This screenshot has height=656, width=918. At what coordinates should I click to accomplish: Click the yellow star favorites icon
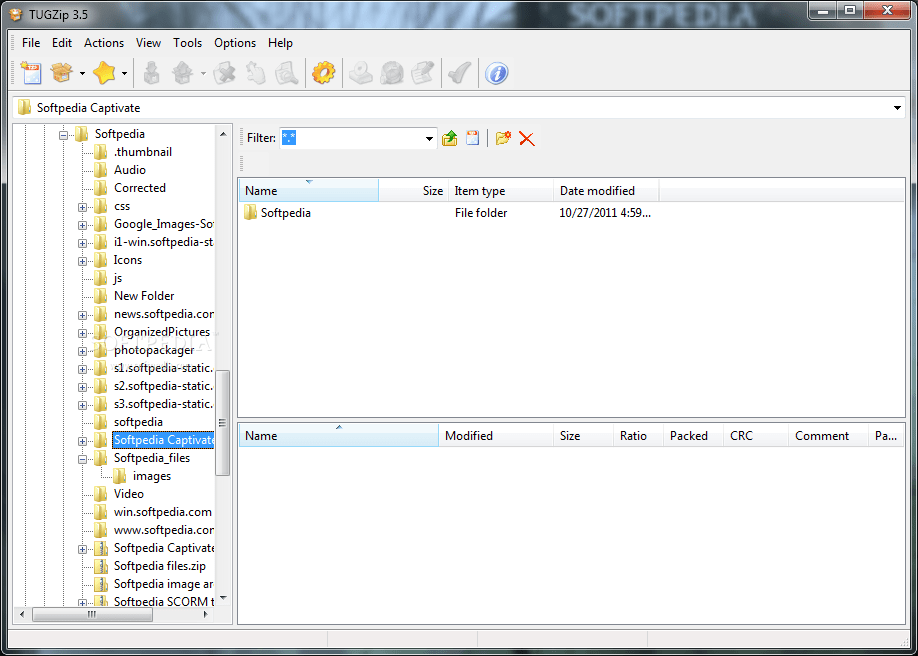tap(104, 73)
